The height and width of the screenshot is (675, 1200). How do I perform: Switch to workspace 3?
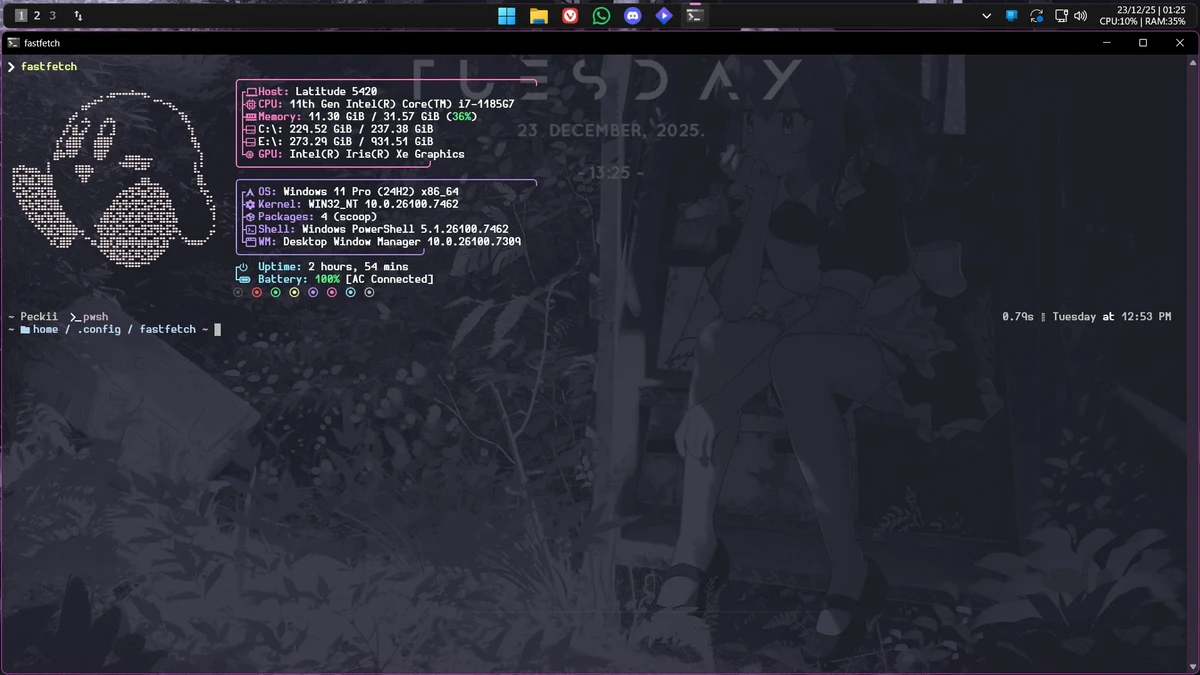53,16
